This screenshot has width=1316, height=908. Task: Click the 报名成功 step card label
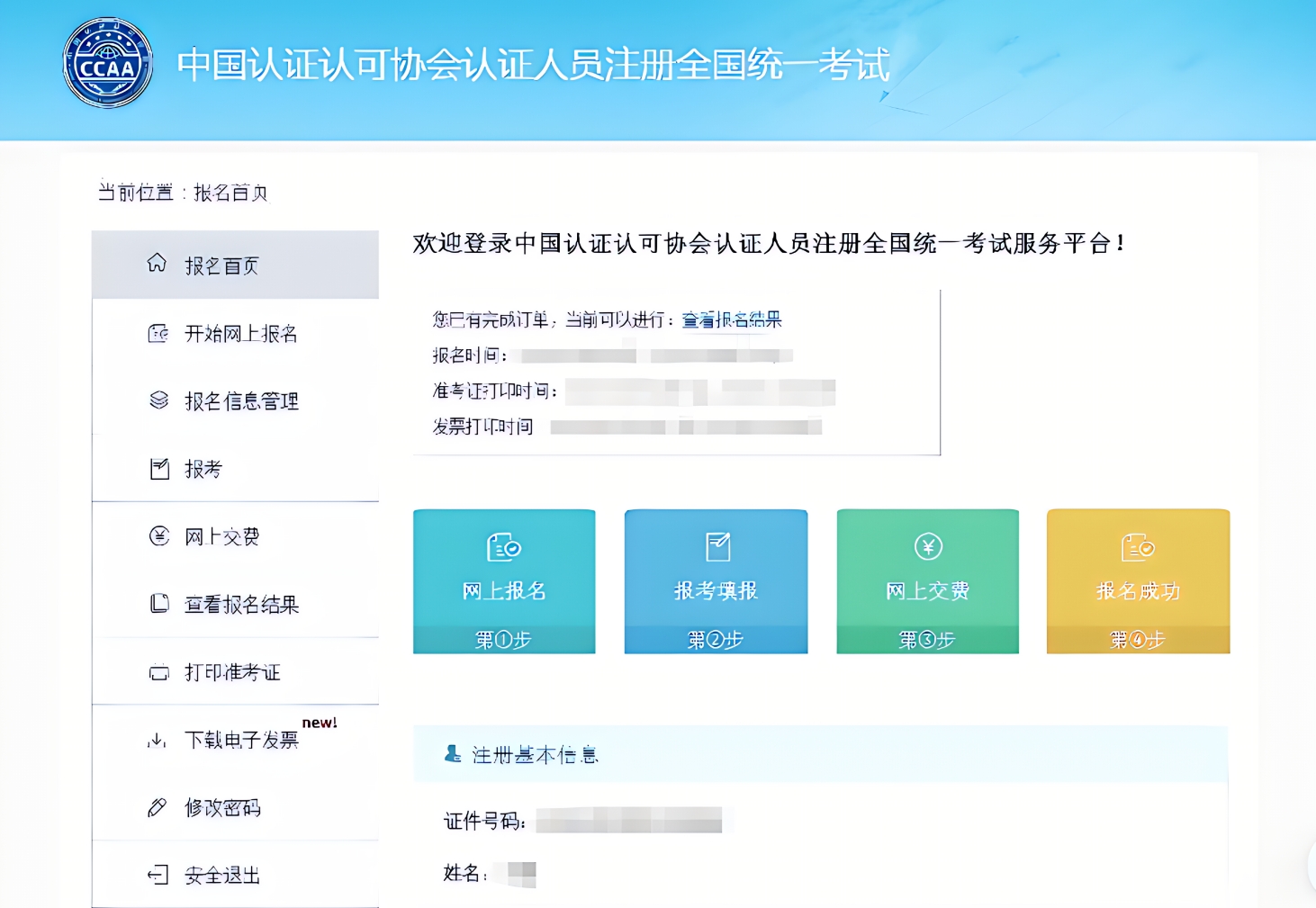point(1139,591)
